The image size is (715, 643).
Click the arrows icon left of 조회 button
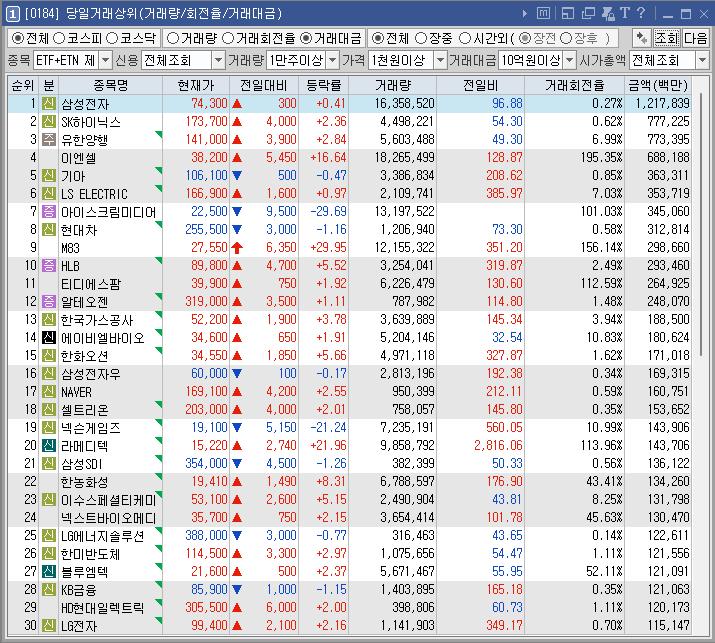[642, 38]
